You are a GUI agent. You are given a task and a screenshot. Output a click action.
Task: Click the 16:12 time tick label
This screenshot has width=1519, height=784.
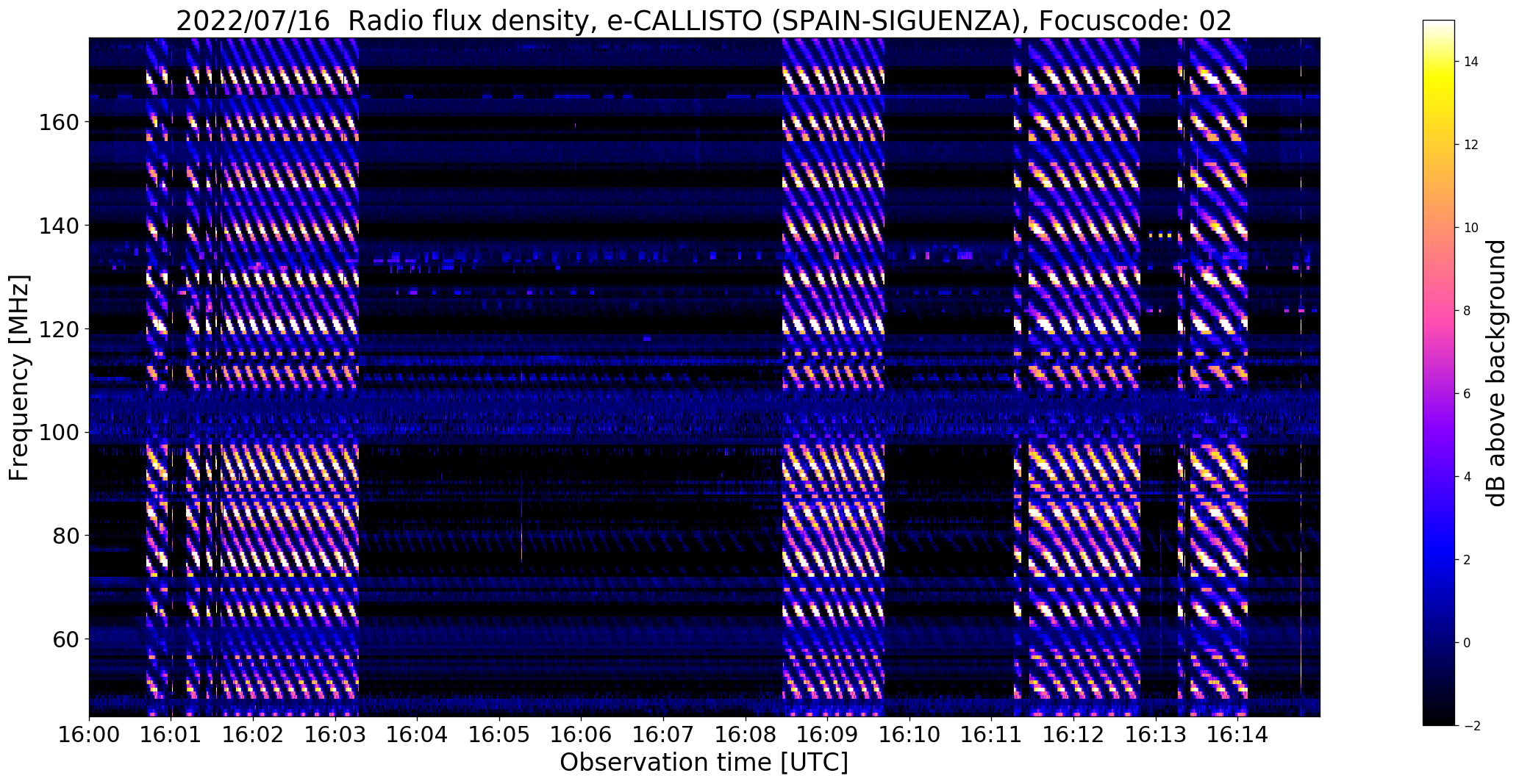coord(1073,733)
